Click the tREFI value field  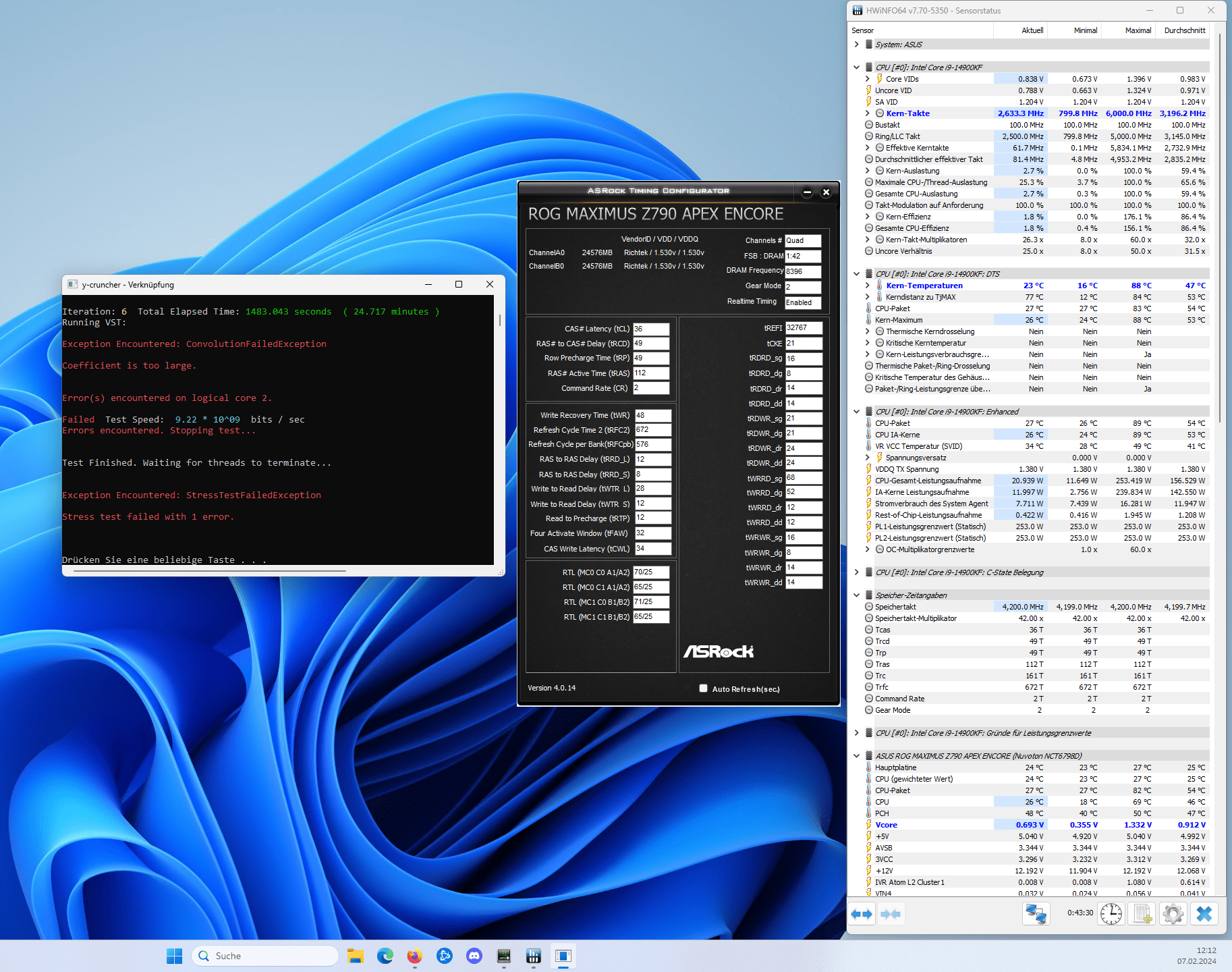(803, 328)
